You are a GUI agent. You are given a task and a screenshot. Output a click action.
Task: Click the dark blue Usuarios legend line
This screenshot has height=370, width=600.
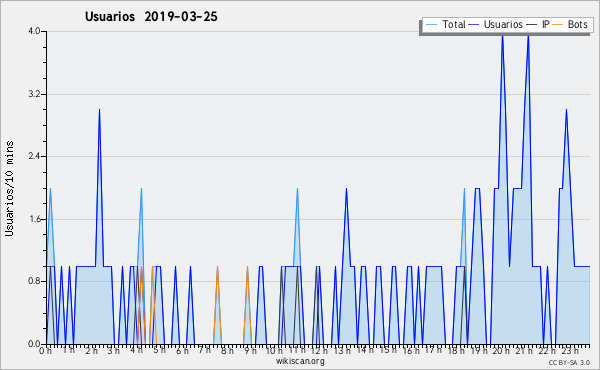474,25
